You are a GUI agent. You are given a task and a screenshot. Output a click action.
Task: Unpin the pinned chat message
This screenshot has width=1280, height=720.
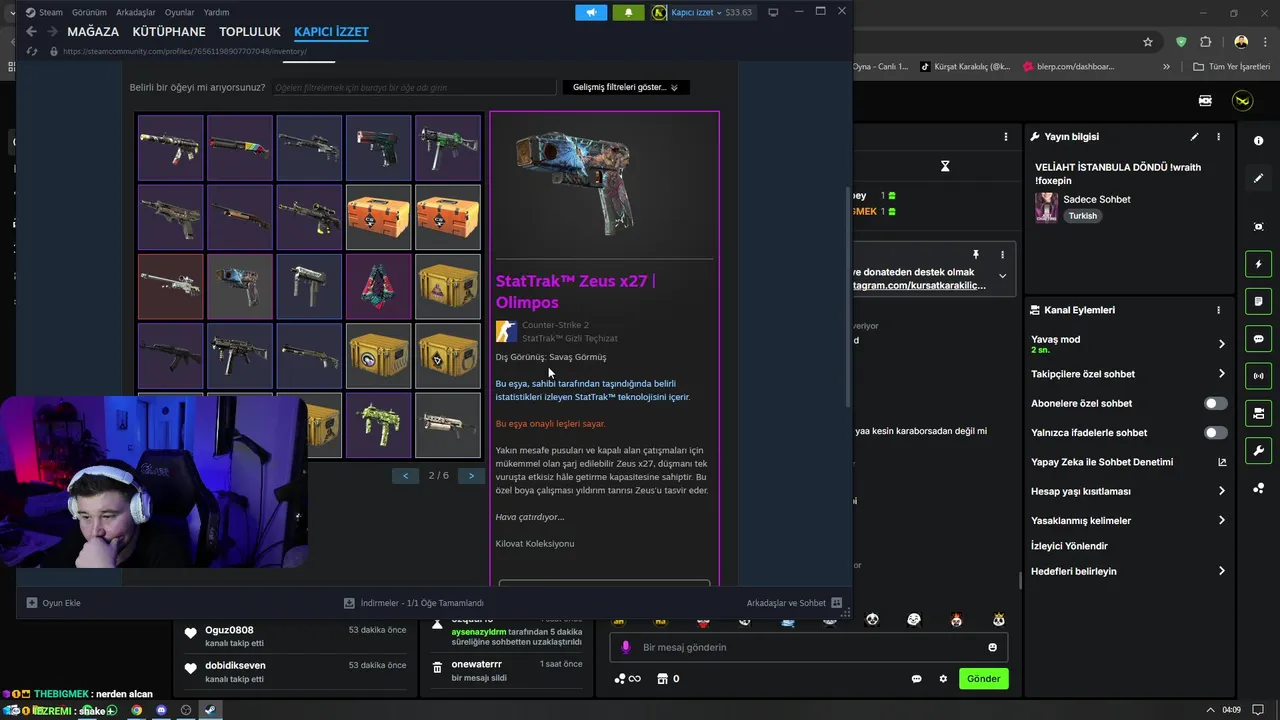pos(976,255)
